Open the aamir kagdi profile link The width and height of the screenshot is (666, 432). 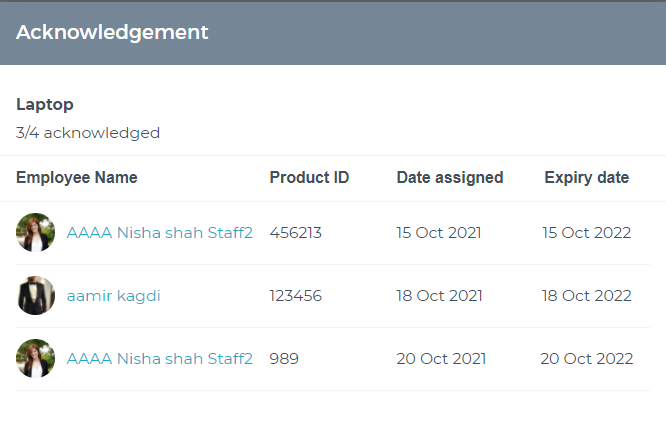tap(113, 296)
